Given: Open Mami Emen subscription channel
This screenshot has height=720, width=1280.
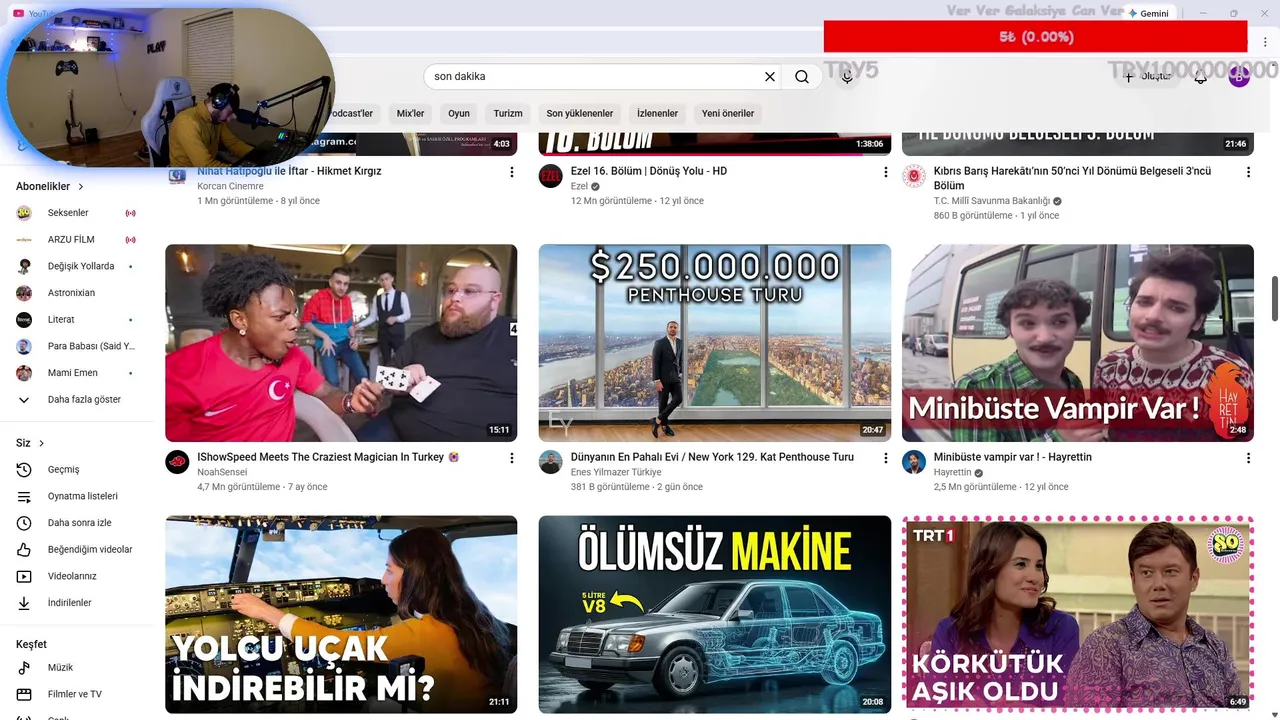Looking at the screenshot, I should [76, 373].
